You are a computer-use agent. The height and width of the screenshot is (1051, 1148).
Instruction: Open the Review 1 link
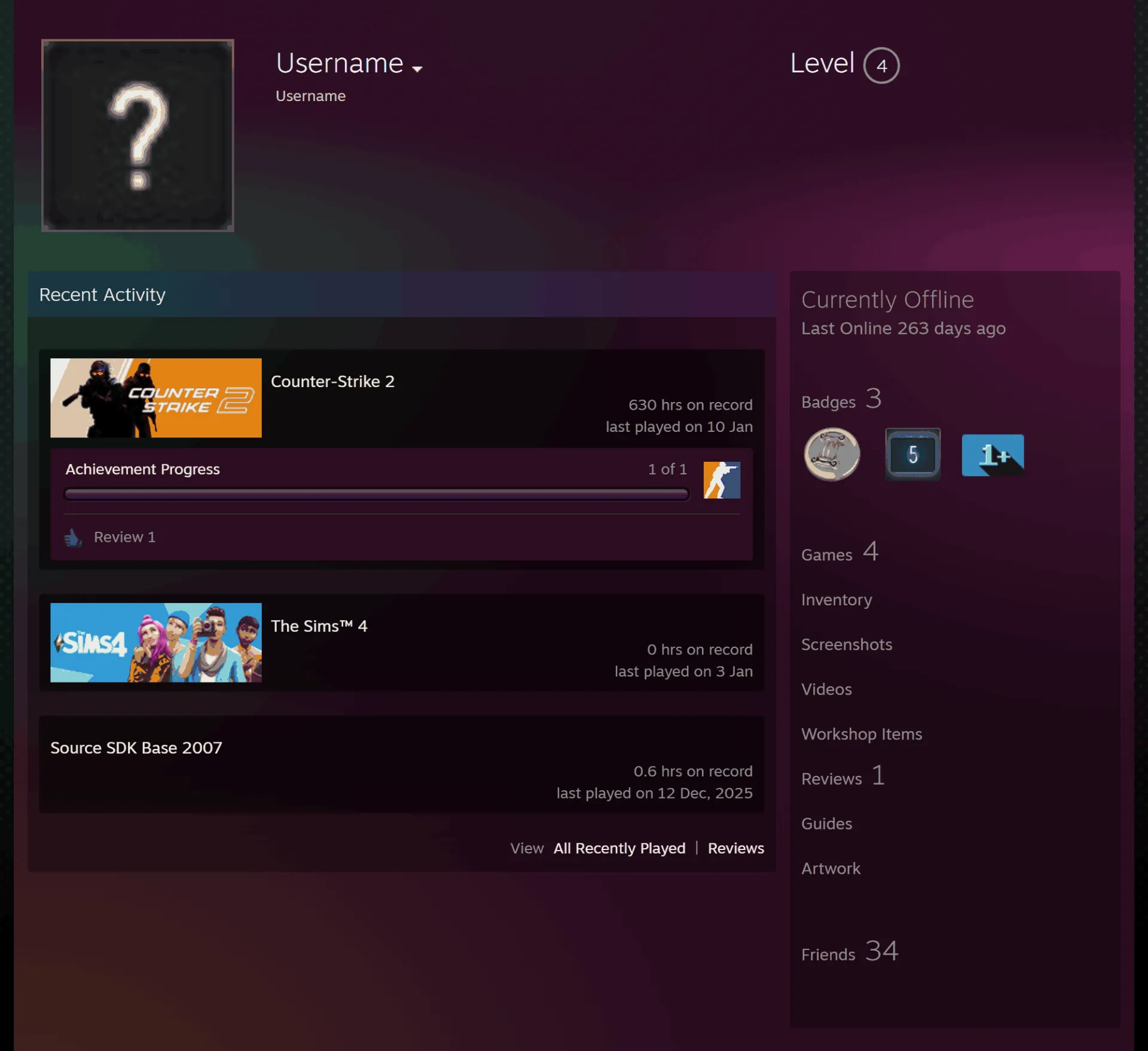click(x=124, y=537)
